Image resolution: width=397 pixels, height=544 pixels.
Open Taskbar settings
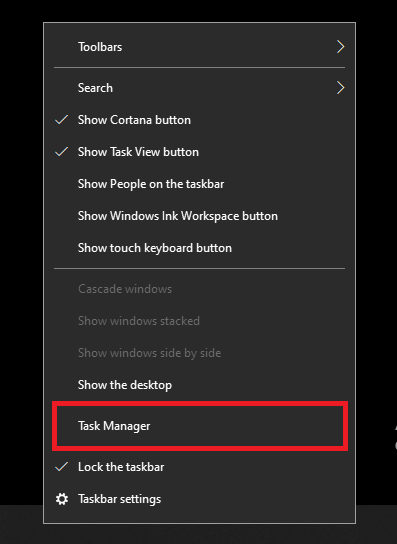tap(200, 499)
